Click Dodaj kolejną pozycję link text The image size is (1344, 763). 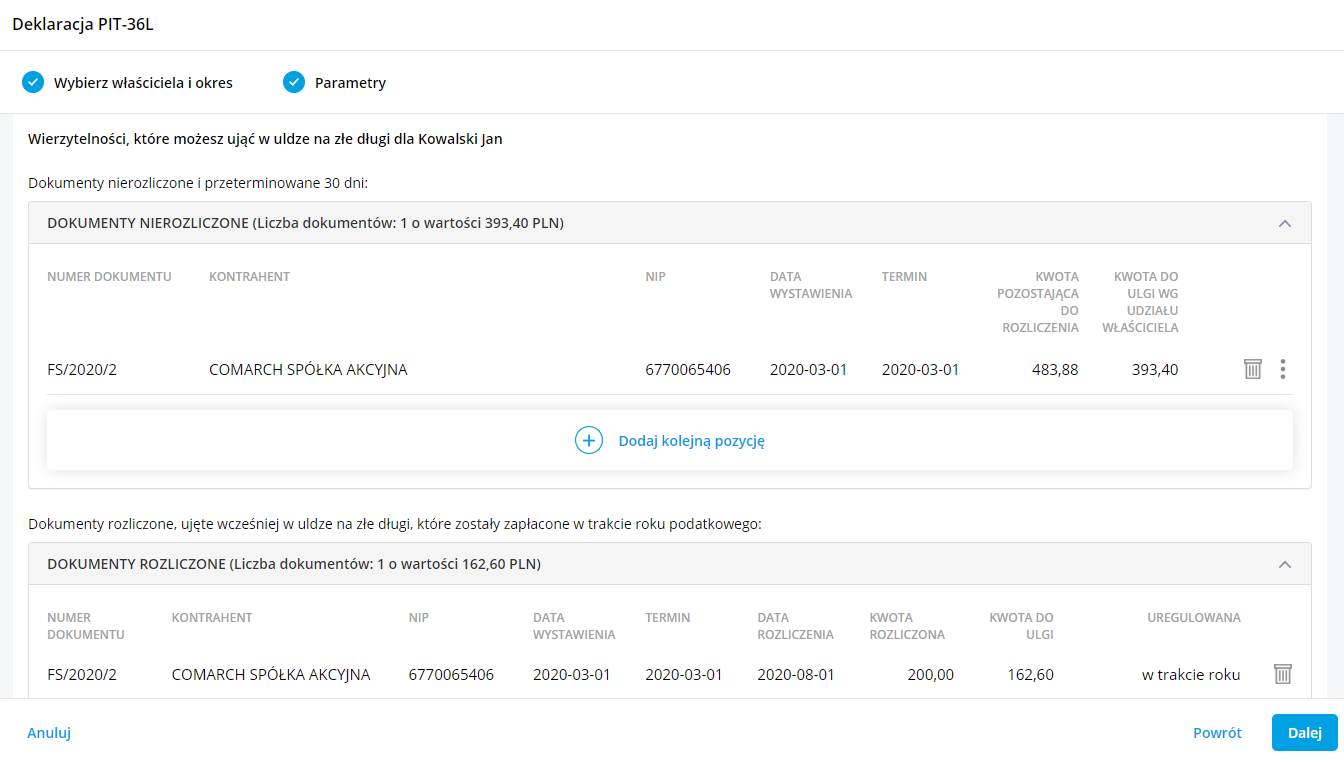[691, 441]
